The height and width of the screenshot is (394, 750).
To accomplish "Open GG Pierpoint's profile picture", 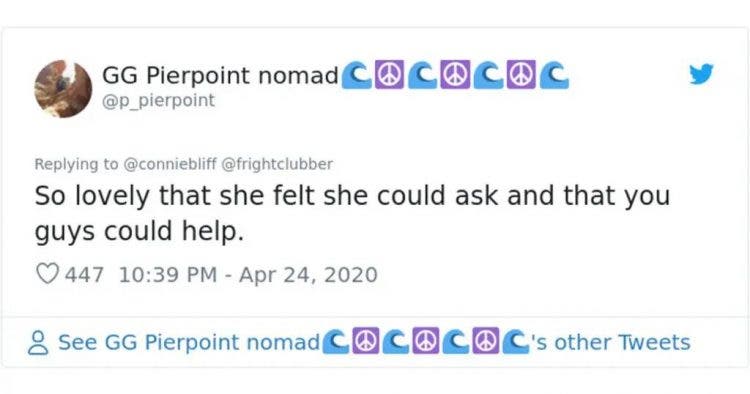I will click(63, 89).
